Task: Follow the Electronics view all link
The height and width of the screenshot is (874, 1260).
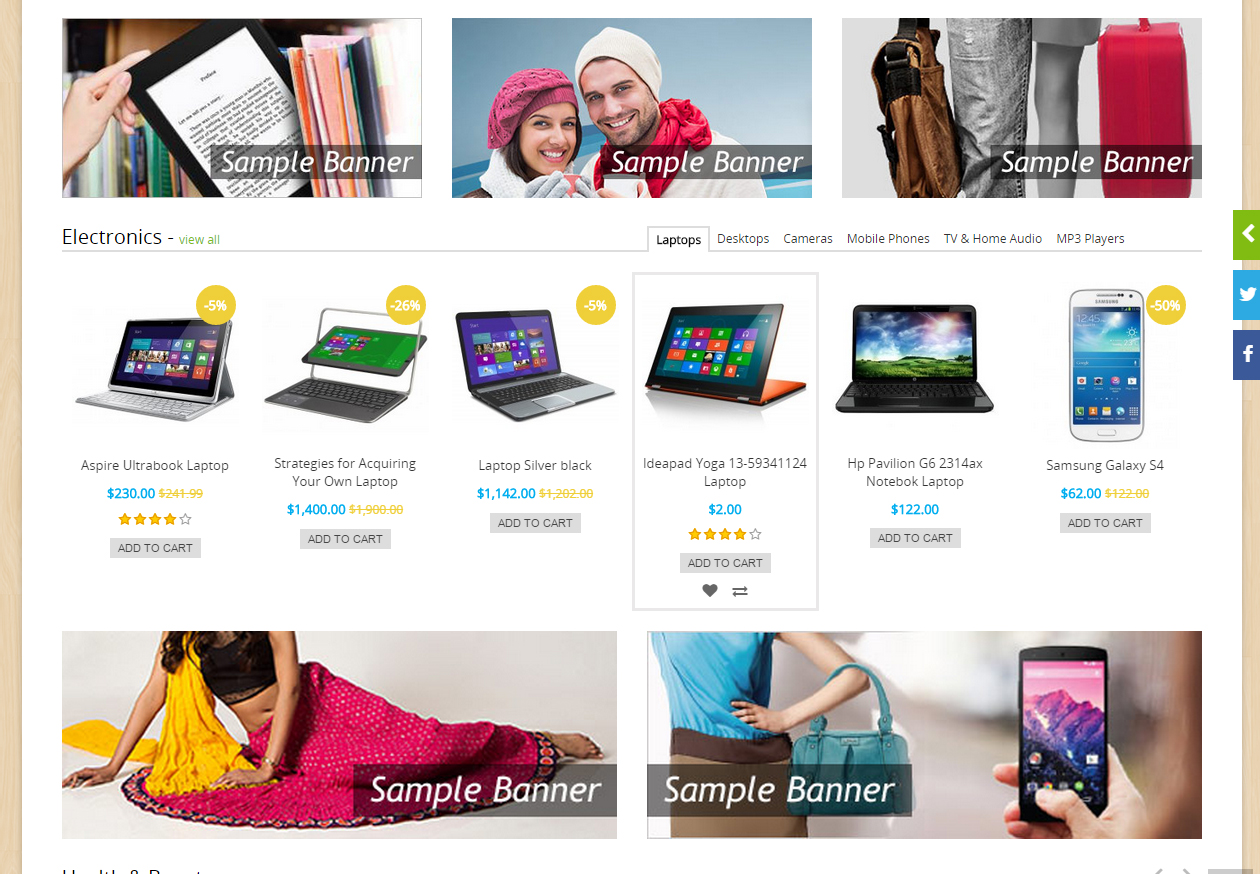Action: click(x=199, y=240)
